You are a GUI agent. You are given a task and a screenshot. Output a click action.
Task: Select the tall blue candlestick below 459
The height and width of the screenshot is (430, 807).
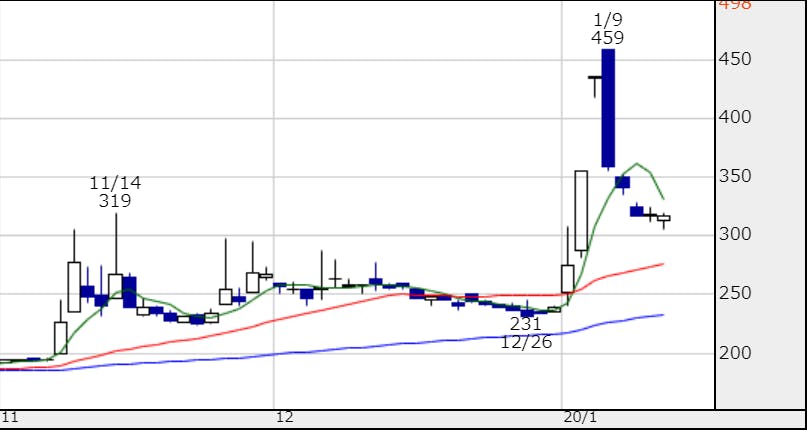[608, 108]
